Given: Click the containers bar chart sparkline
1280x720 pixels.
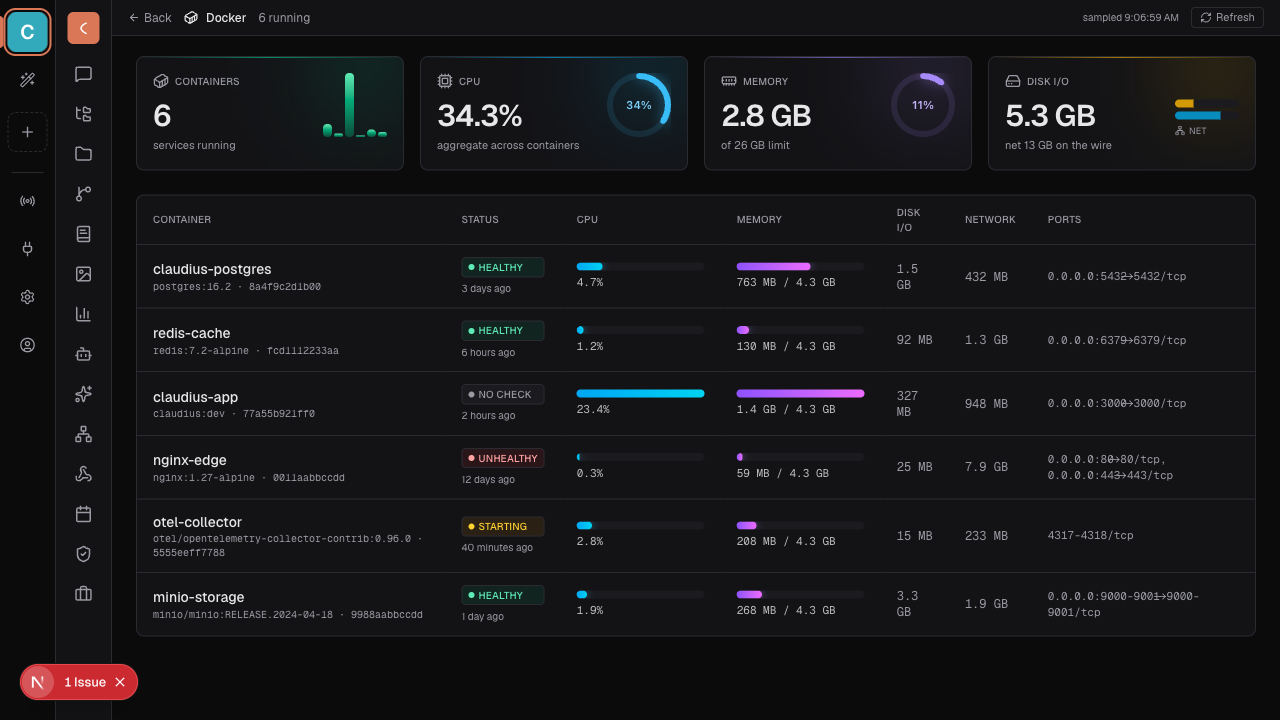Looking at the screenshot, I should pyautogui.click(x=355, y=105).
